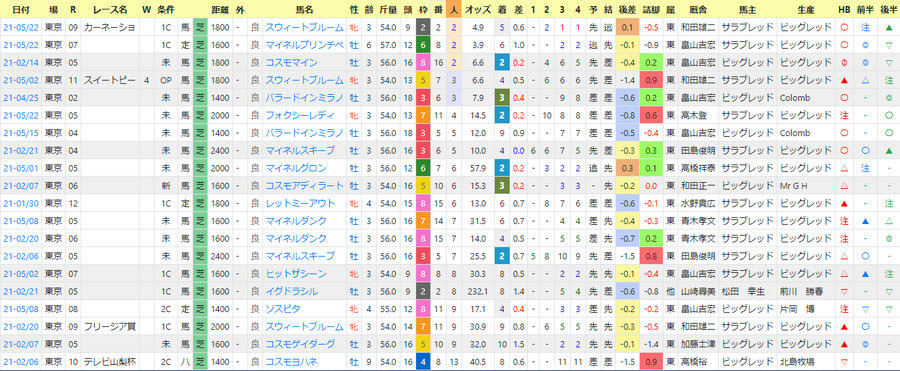
Task: Open horse link コスモゲイダーグ
Action: 300,344
